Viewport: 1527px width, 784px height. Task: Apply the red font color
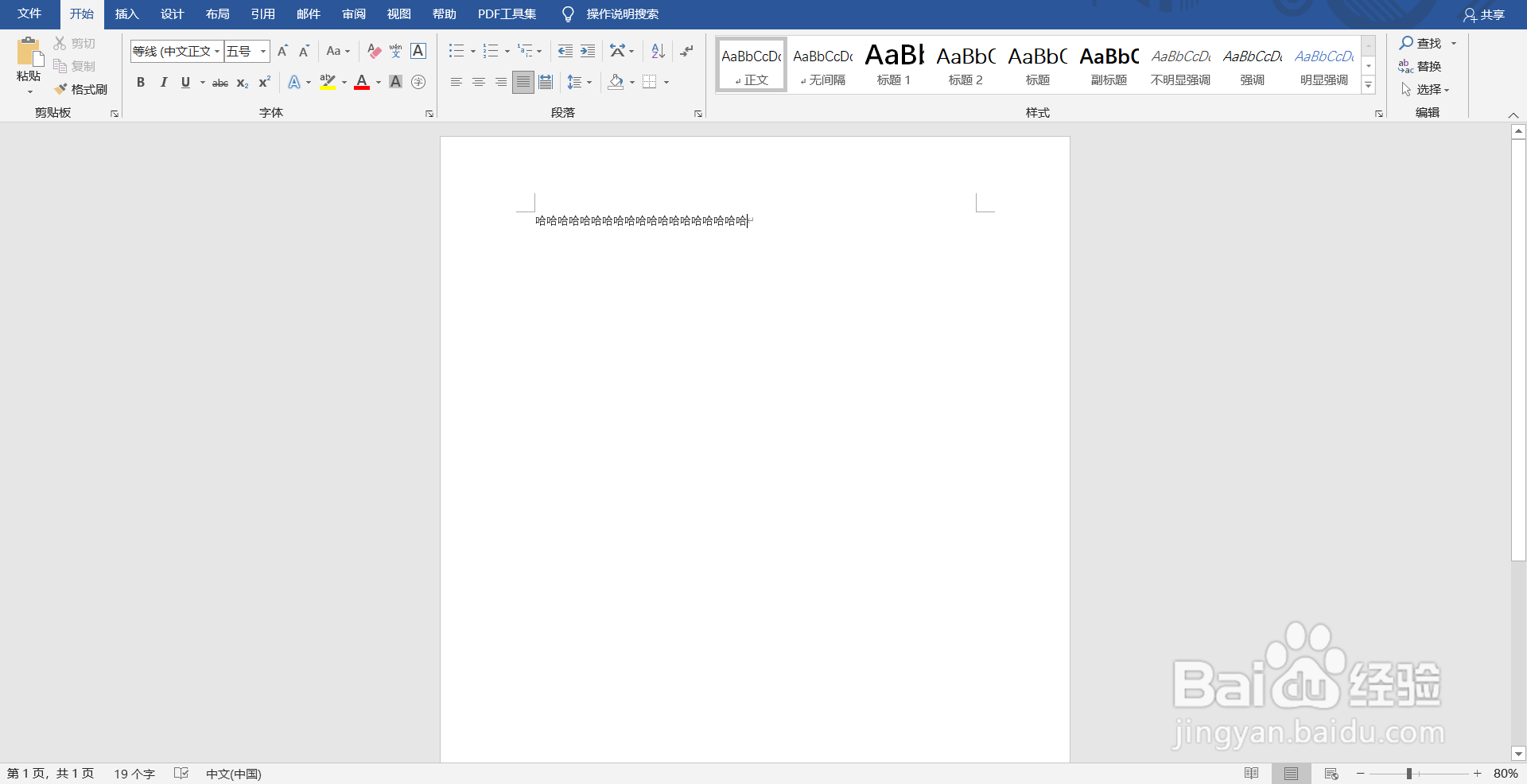tap(362, 82)
